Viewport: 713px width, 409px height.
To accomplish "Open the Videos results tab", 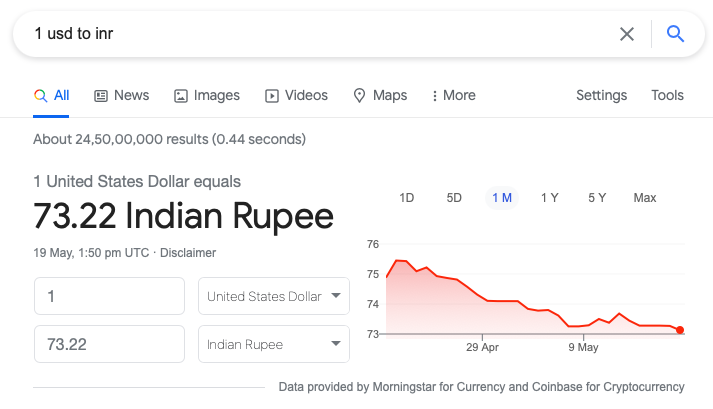I will click(x=296, y=96).
